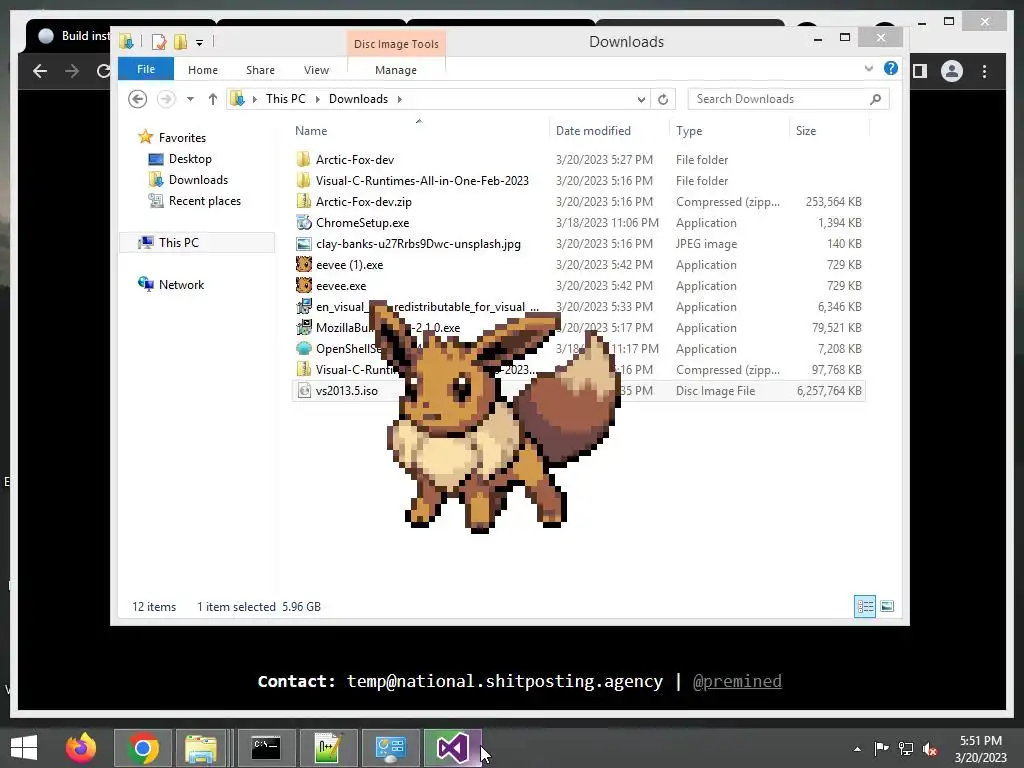Open the Share ribbon tab
This screenshot has height=768, width=1024.
(x=260, y=70)
